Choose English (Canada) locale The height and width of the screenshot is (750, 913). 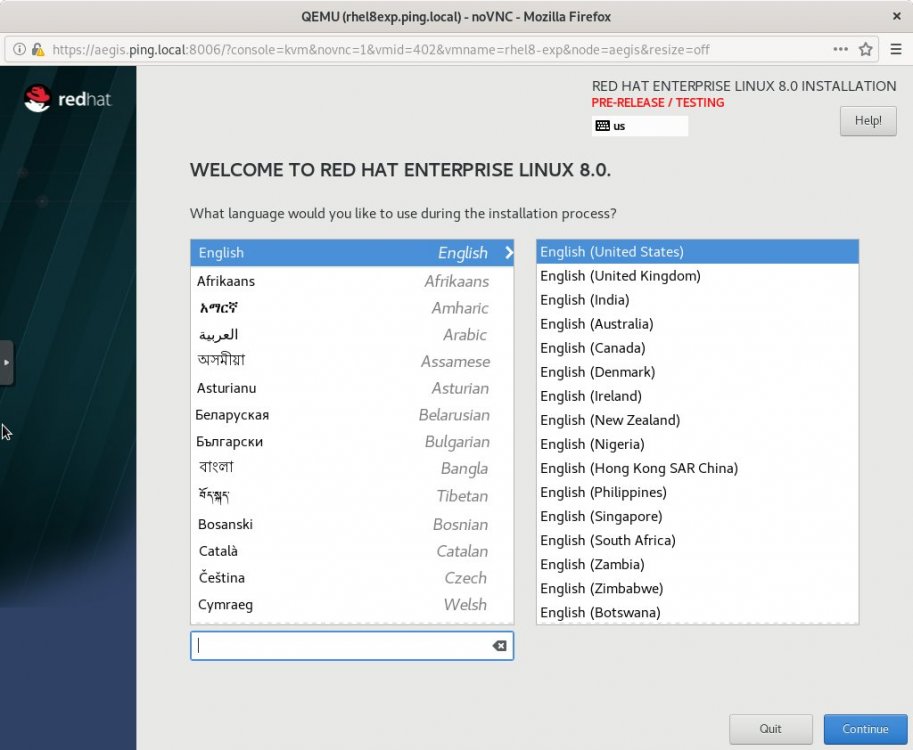(697, 348)
